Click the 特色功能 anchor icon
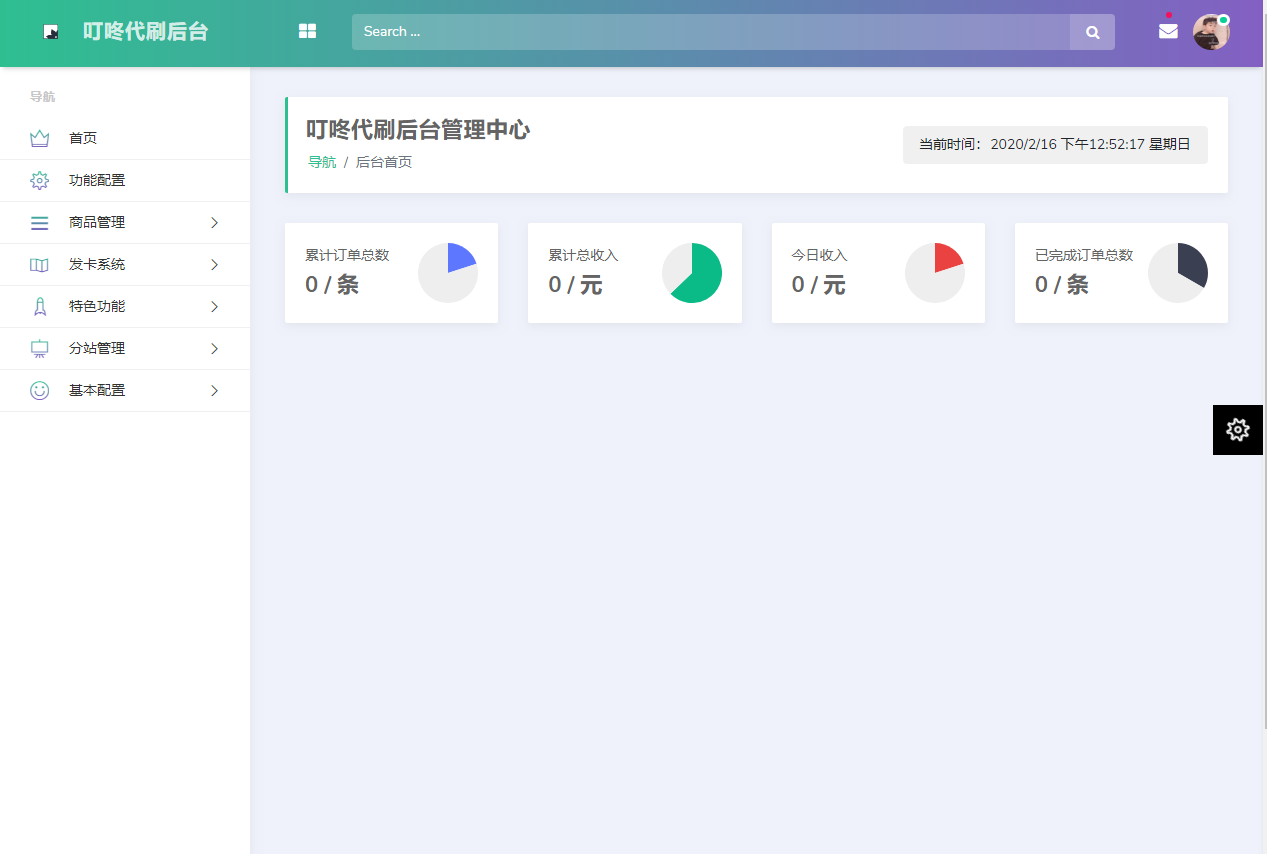1267x854 pixels. tap(39, 306)
